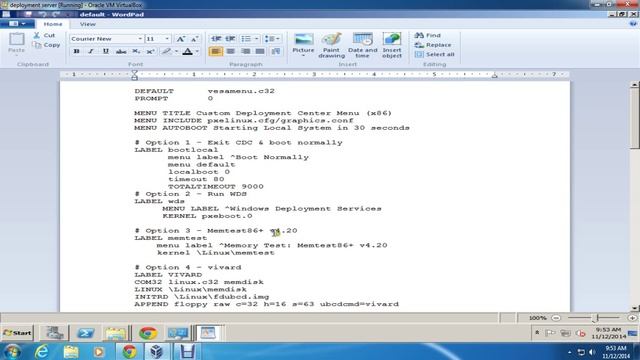The width and height of the screenshot is (640, 360).
Task: Open WordPad task in VM taskbar
Action: click(208, 333)
